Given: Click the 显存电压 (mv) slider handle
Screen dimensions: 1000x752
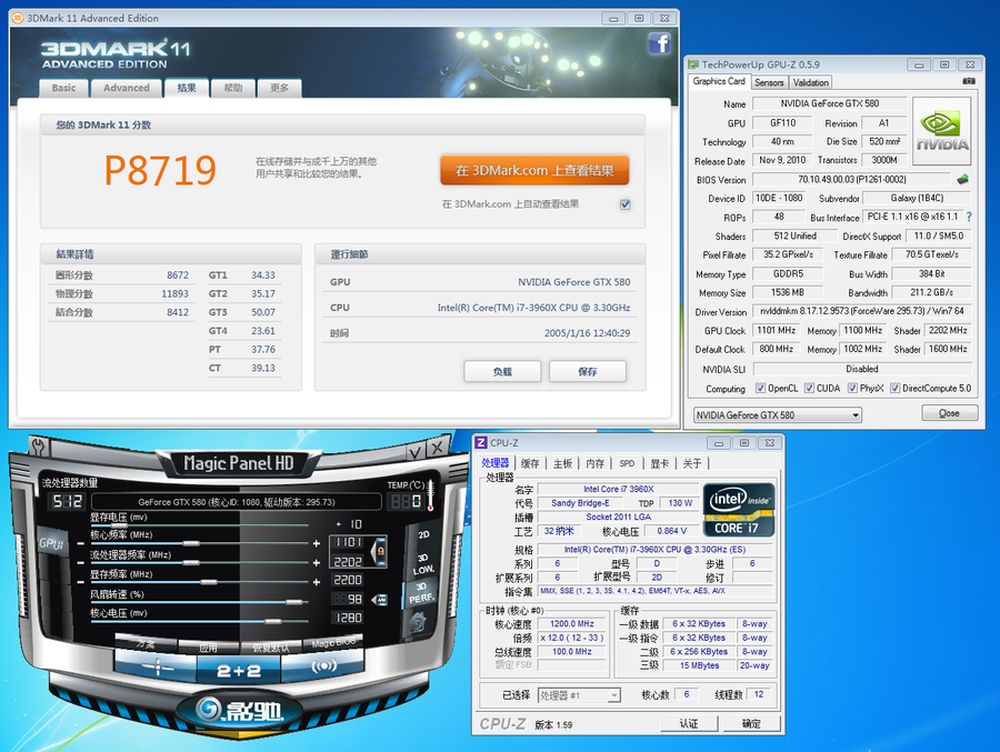Looking at the screenshot, I should (x=119, y=525).
